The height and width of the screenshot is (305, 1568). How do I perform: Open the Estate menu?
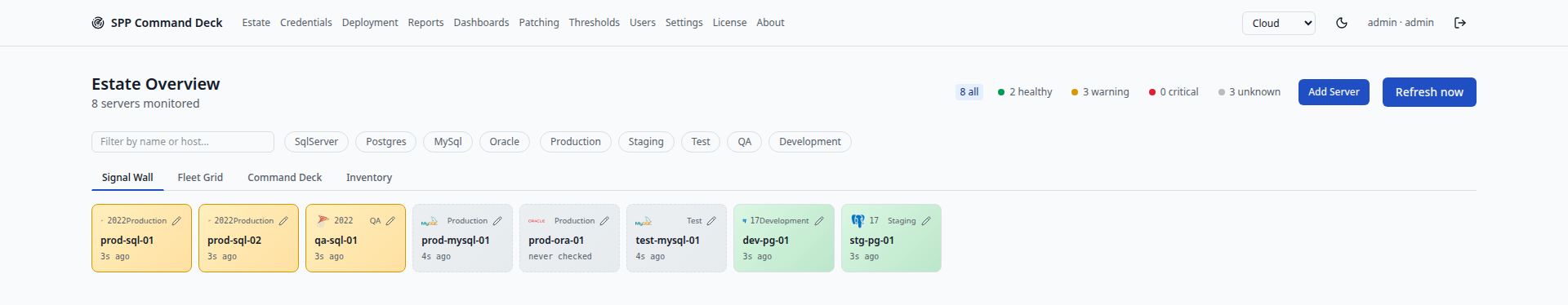(256, 23)
